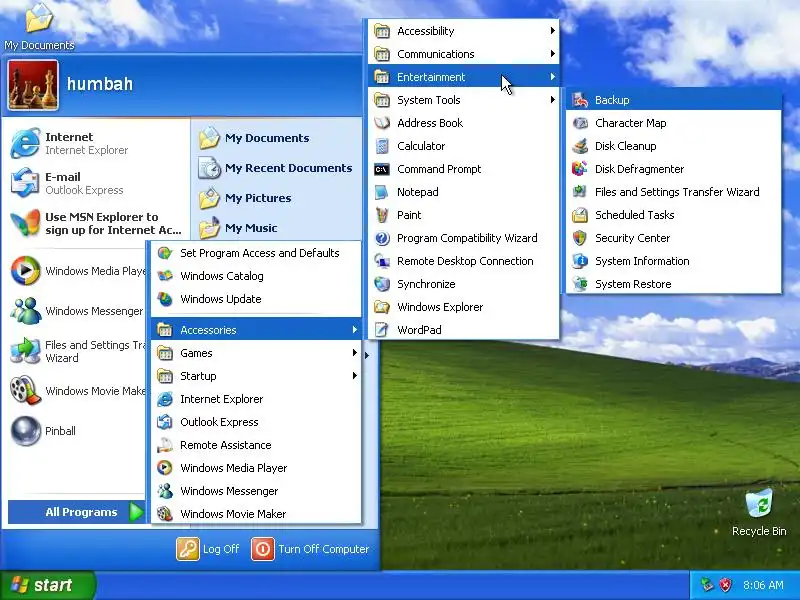Viewport: 800px width, 600px height.
Task: Open My Recent Documents menu item
Action: (x=276, y=168)
